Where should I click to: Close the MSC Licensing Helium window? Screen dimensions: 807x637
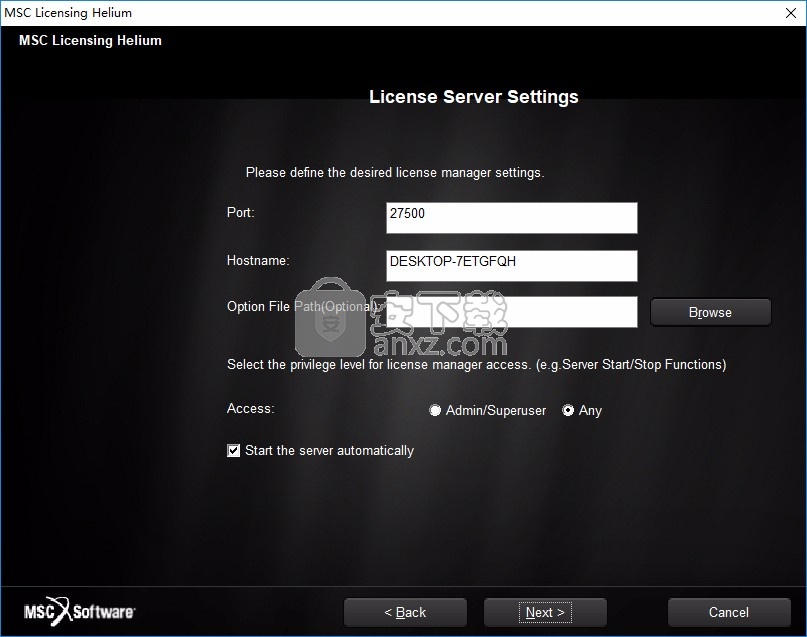[791, 13]
